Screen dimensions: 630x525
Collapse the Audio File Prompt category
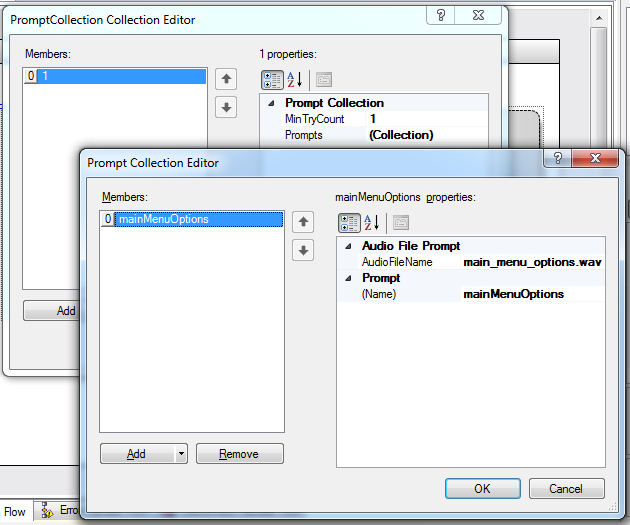tap(348, 246)
